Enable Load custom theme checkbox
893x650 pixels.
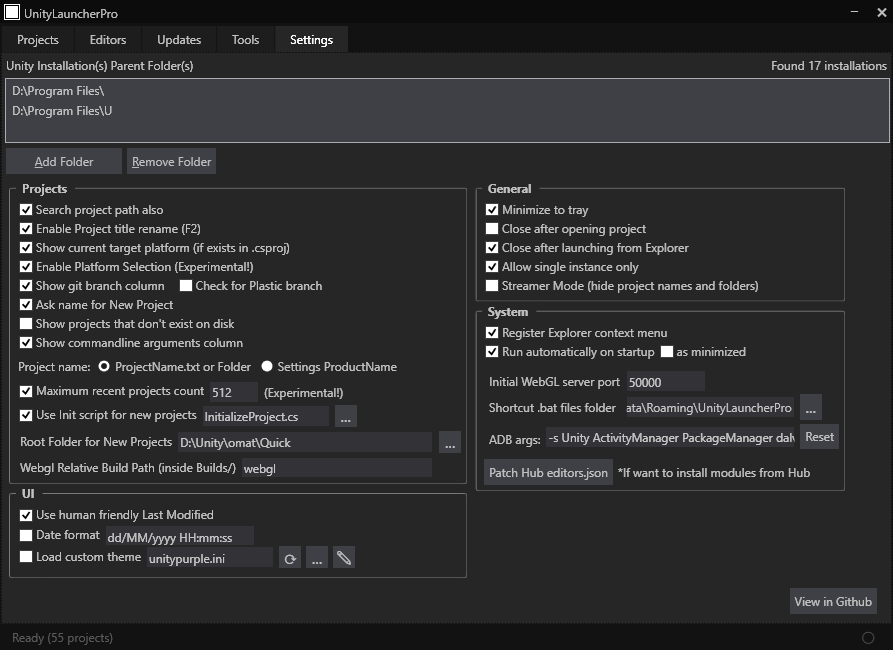[x=26, y=557]
